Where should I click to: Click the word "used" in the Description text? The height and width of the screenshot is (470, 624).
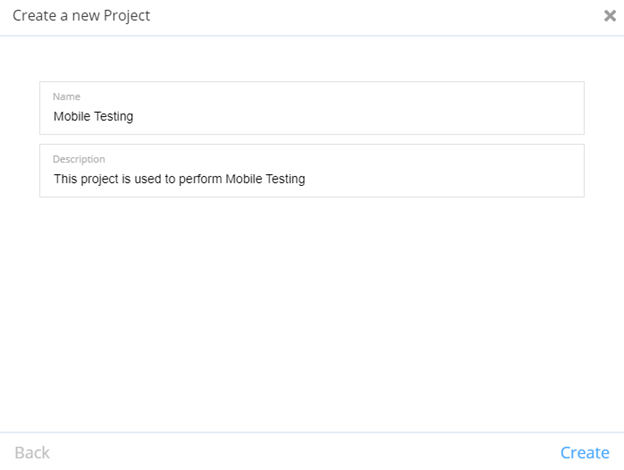click(156, 180)
